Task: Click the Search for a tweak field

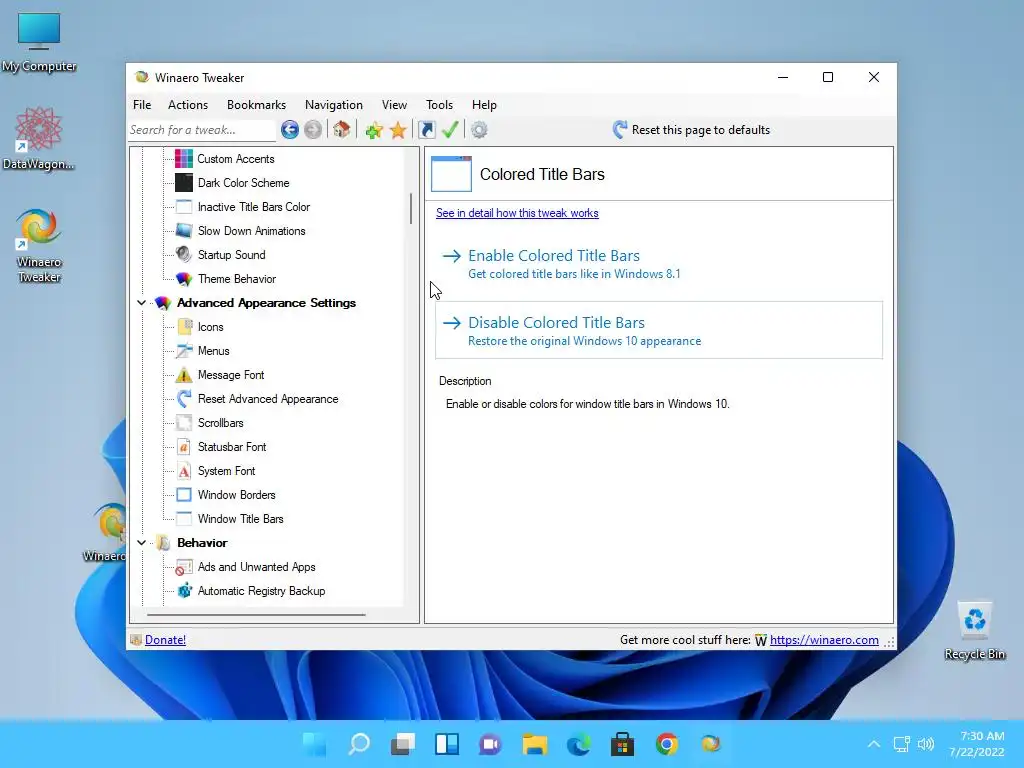Action: (x=202, y=130)
